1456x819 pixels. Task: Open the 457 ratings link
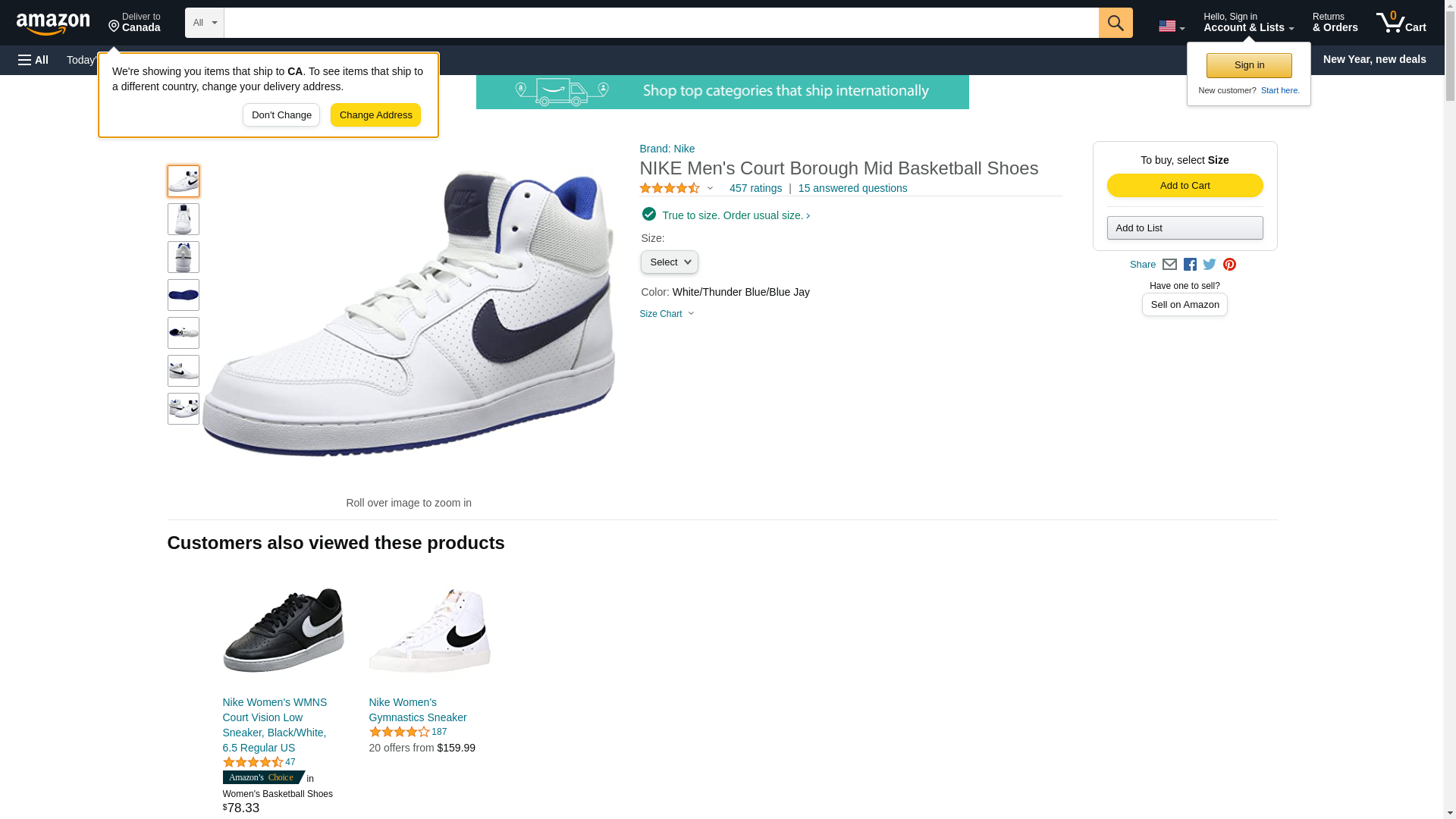[x=755, y=188]
